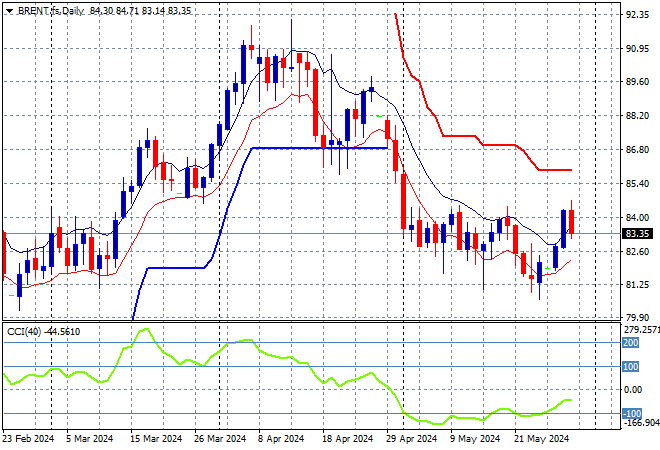The image size is (660, 450).
Task: Click the 15 Mar 2024 date label
Action: [x=155, y=438]
